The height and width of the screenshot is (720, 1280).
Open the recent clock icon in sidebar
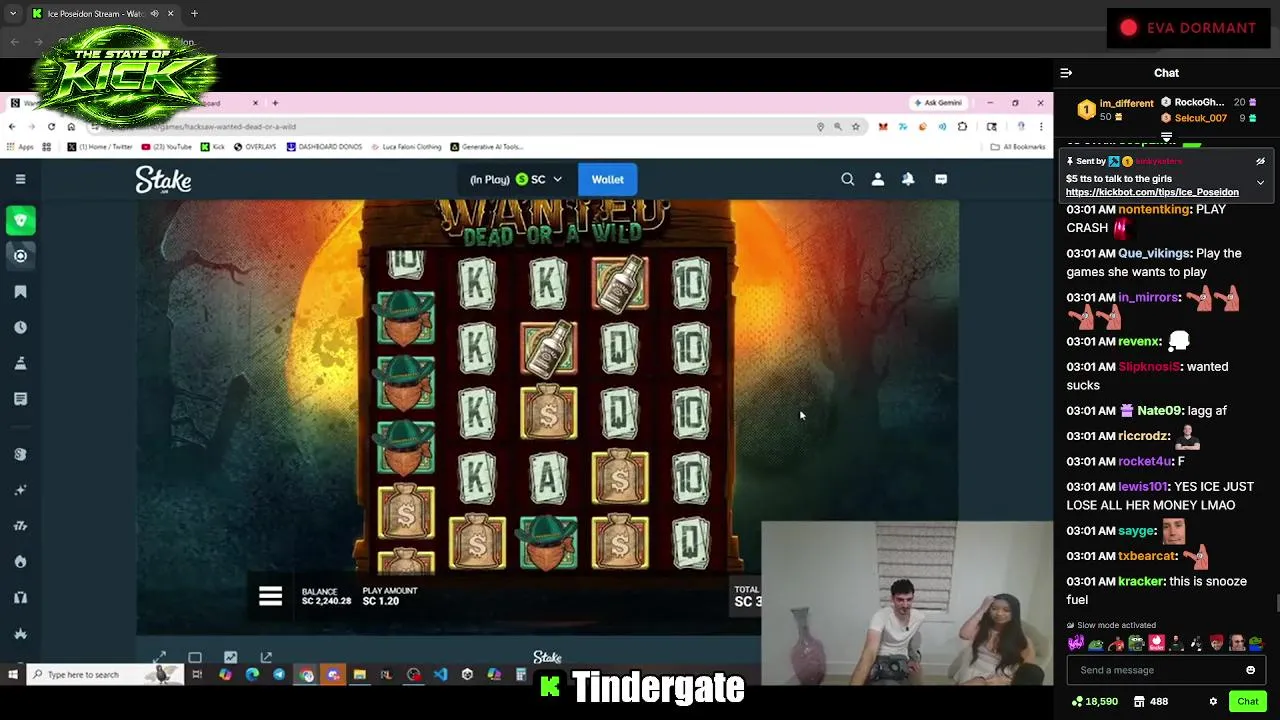click(20, 327)
